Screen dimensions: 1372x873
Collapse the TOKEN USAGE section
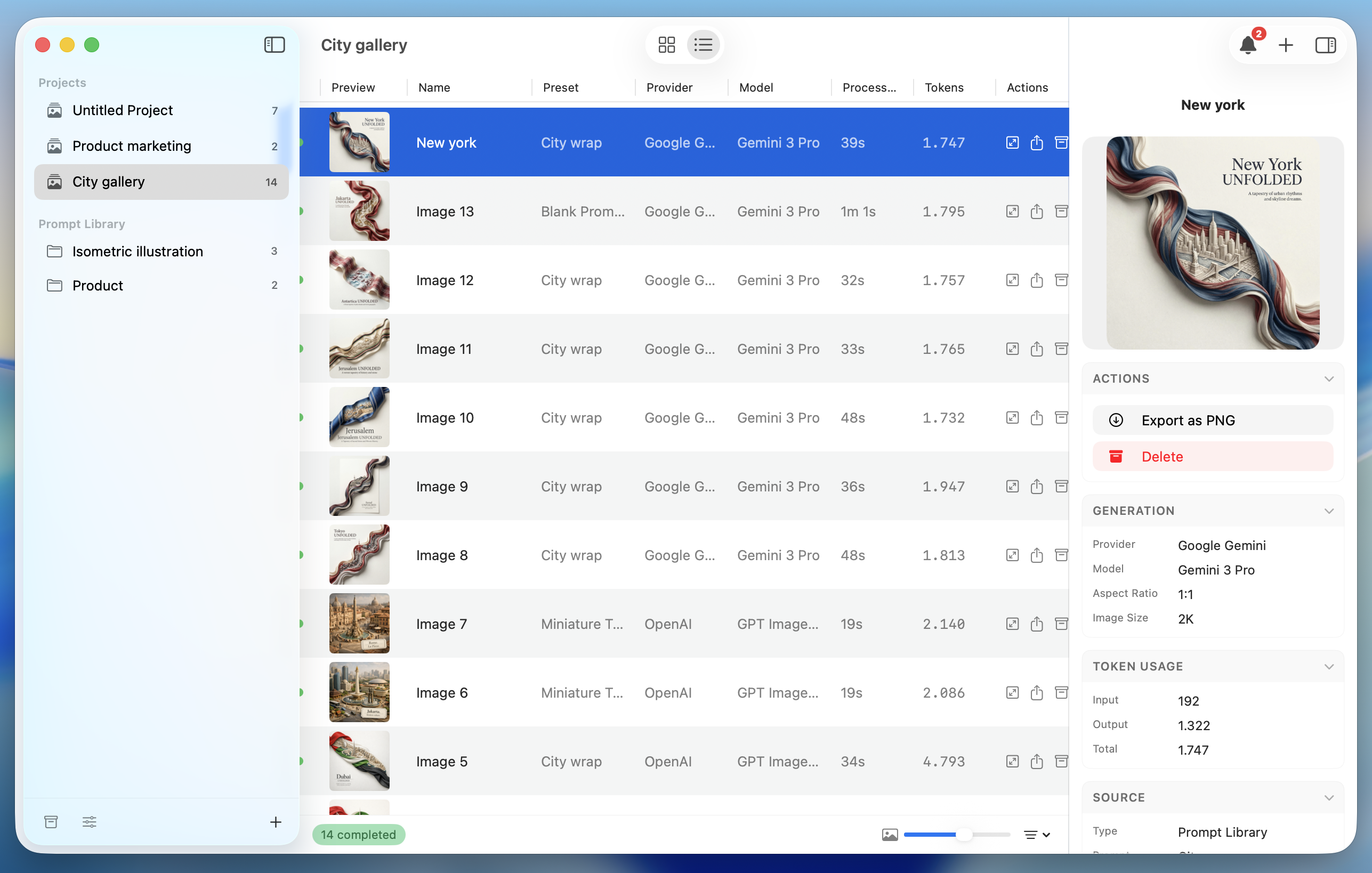coord(1330,666)
